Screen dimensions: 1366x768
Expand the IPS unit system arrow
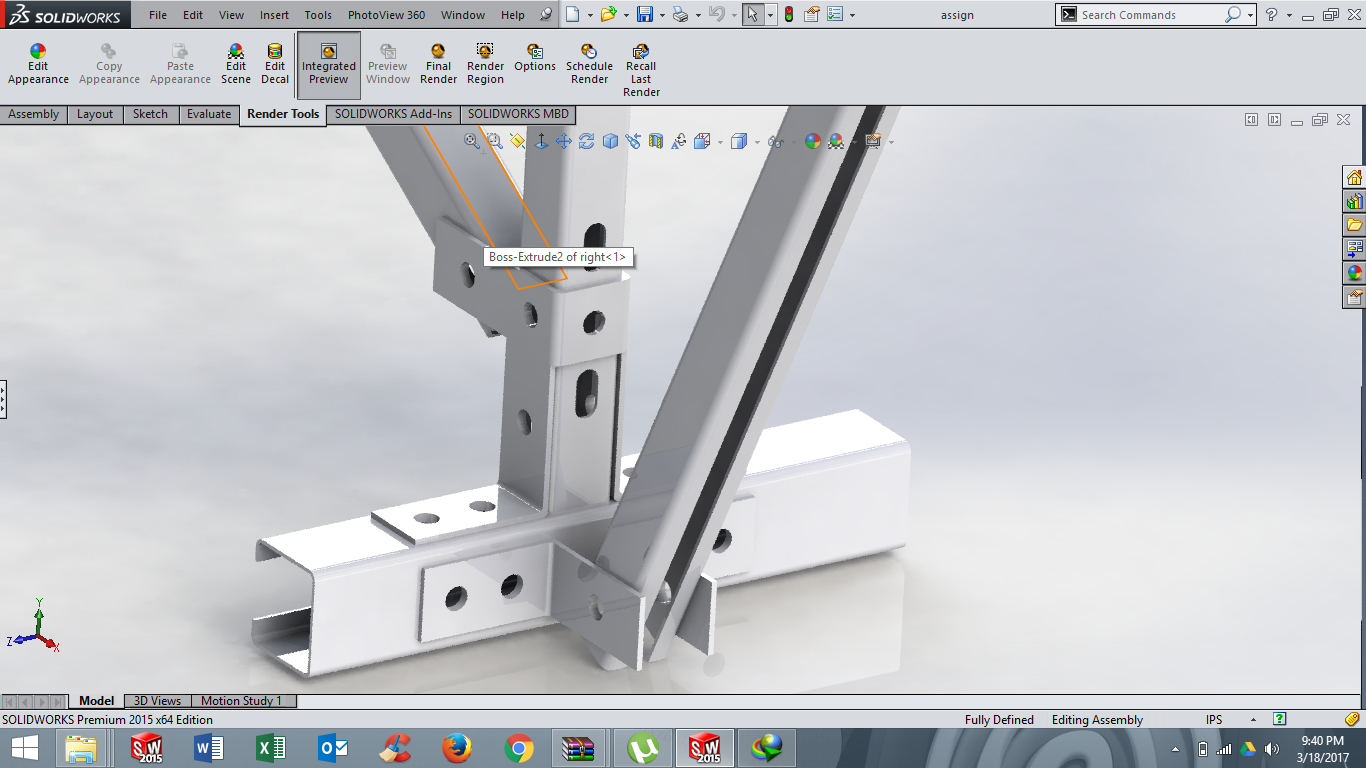(1253, 720)
